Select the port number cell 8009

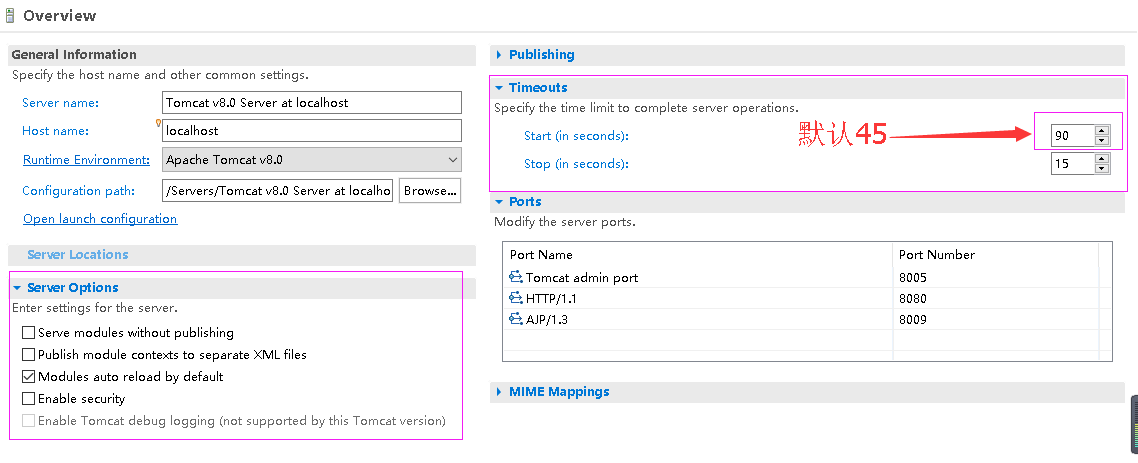click(912, 319)
